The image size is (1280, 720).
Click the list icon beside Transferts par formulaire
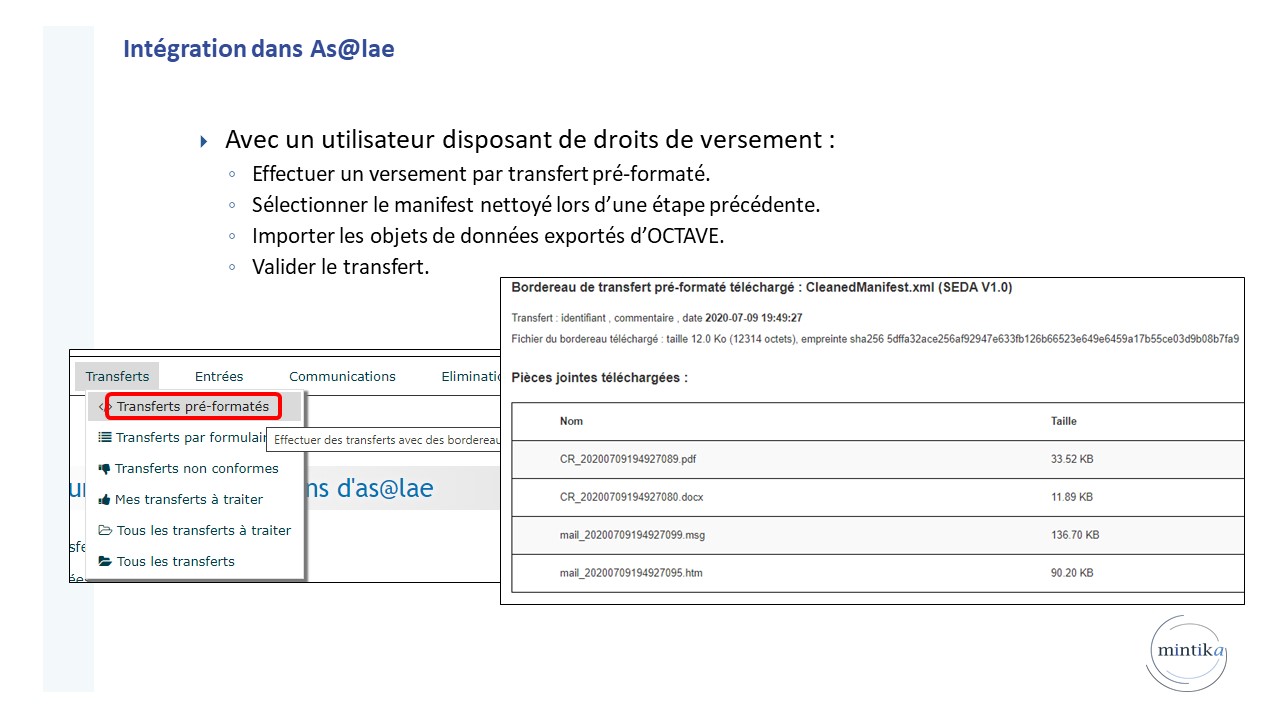[105, 438]
